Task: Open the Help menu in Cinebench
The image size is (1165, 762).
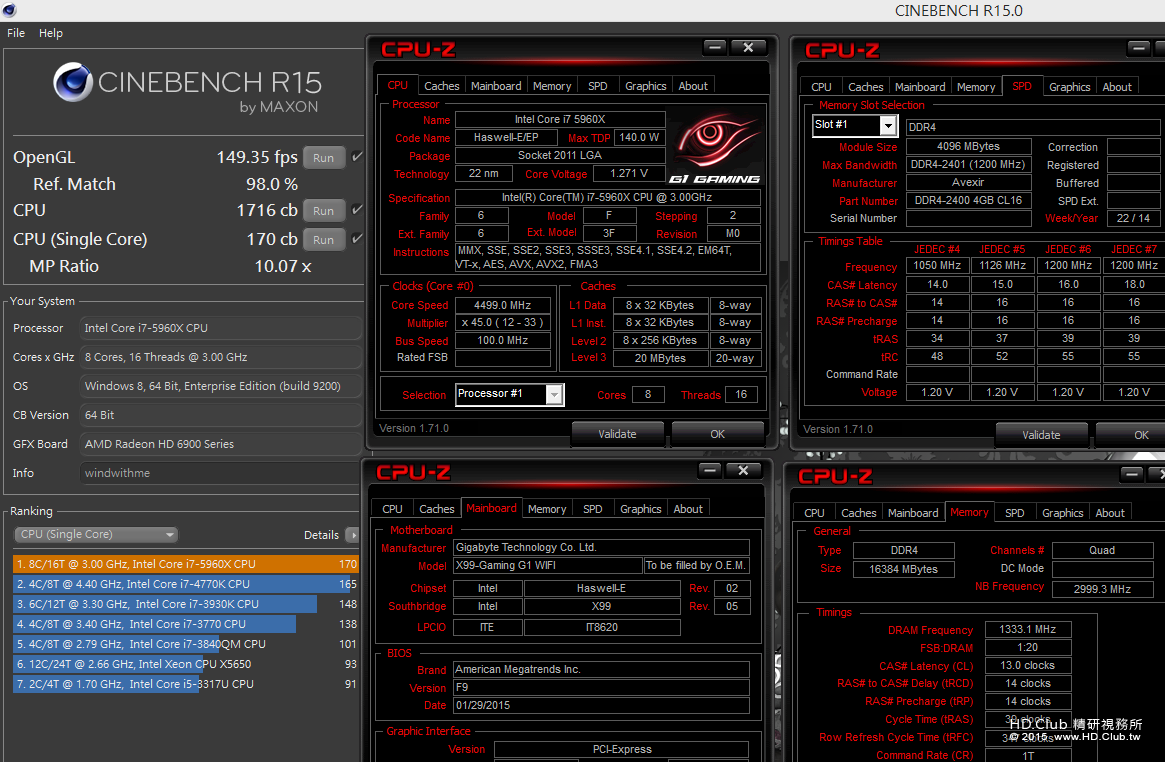Action: [51, 33]
